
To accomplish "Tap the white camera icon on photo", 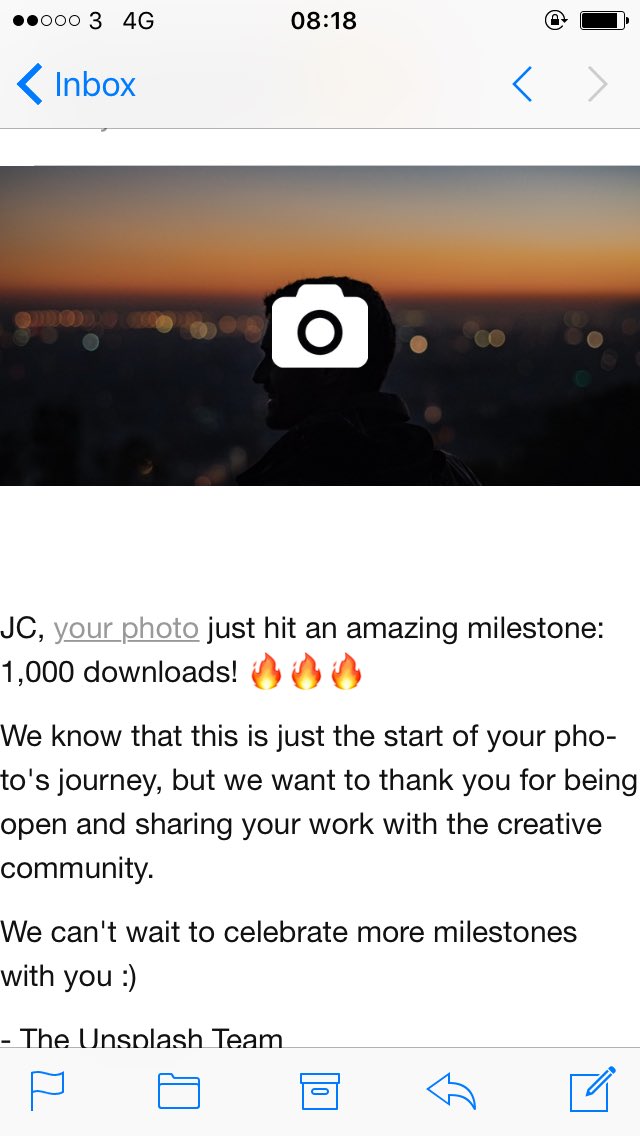I will 320,326.
